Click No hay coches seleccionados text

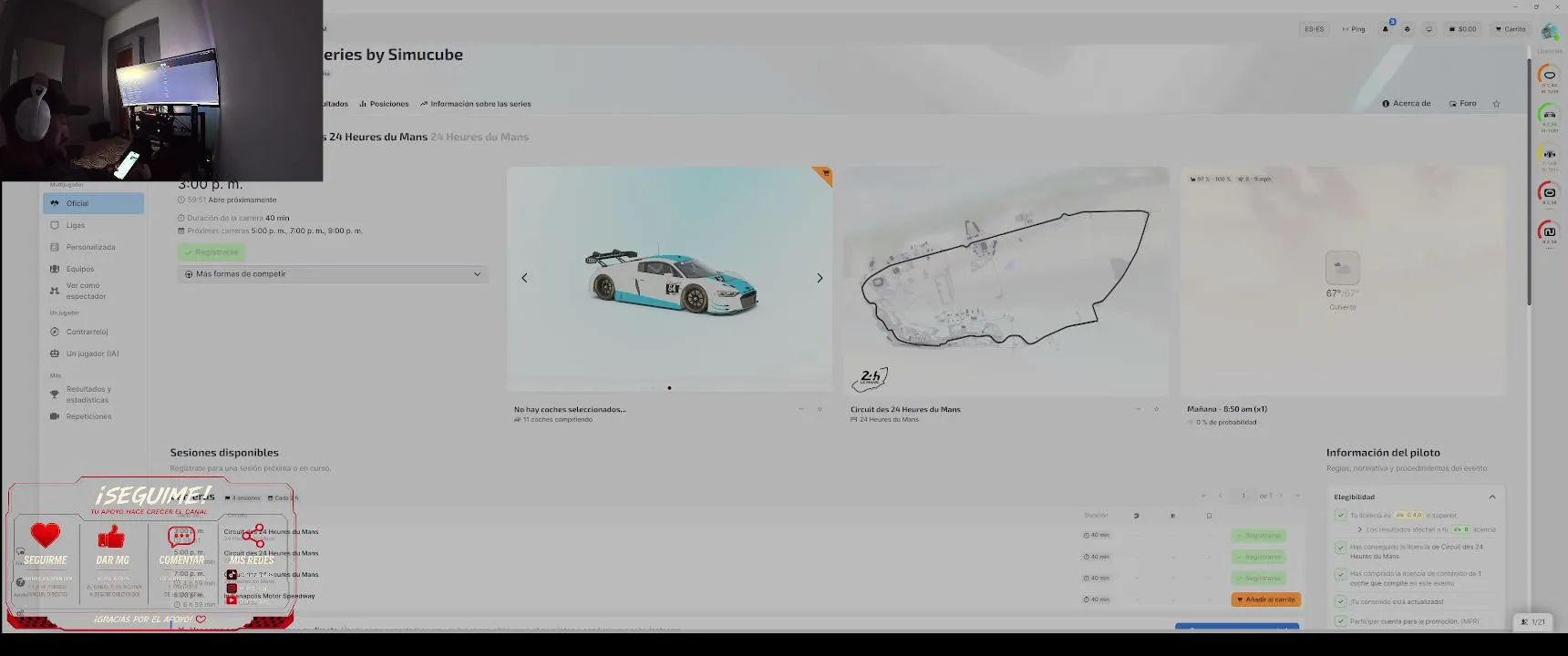(x=570, y=409)
